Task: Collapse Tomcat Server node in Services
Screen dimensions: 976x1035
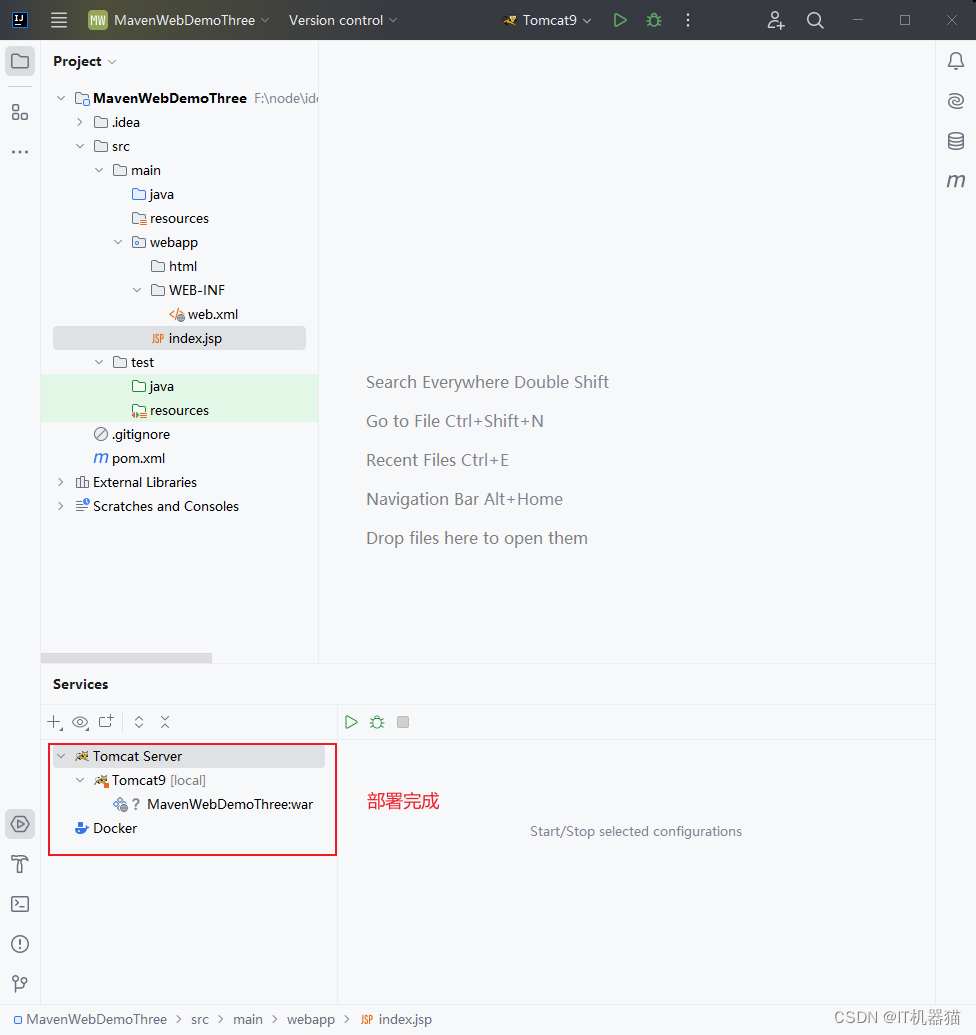Action: pyautogui.click(x=61, y=756)
